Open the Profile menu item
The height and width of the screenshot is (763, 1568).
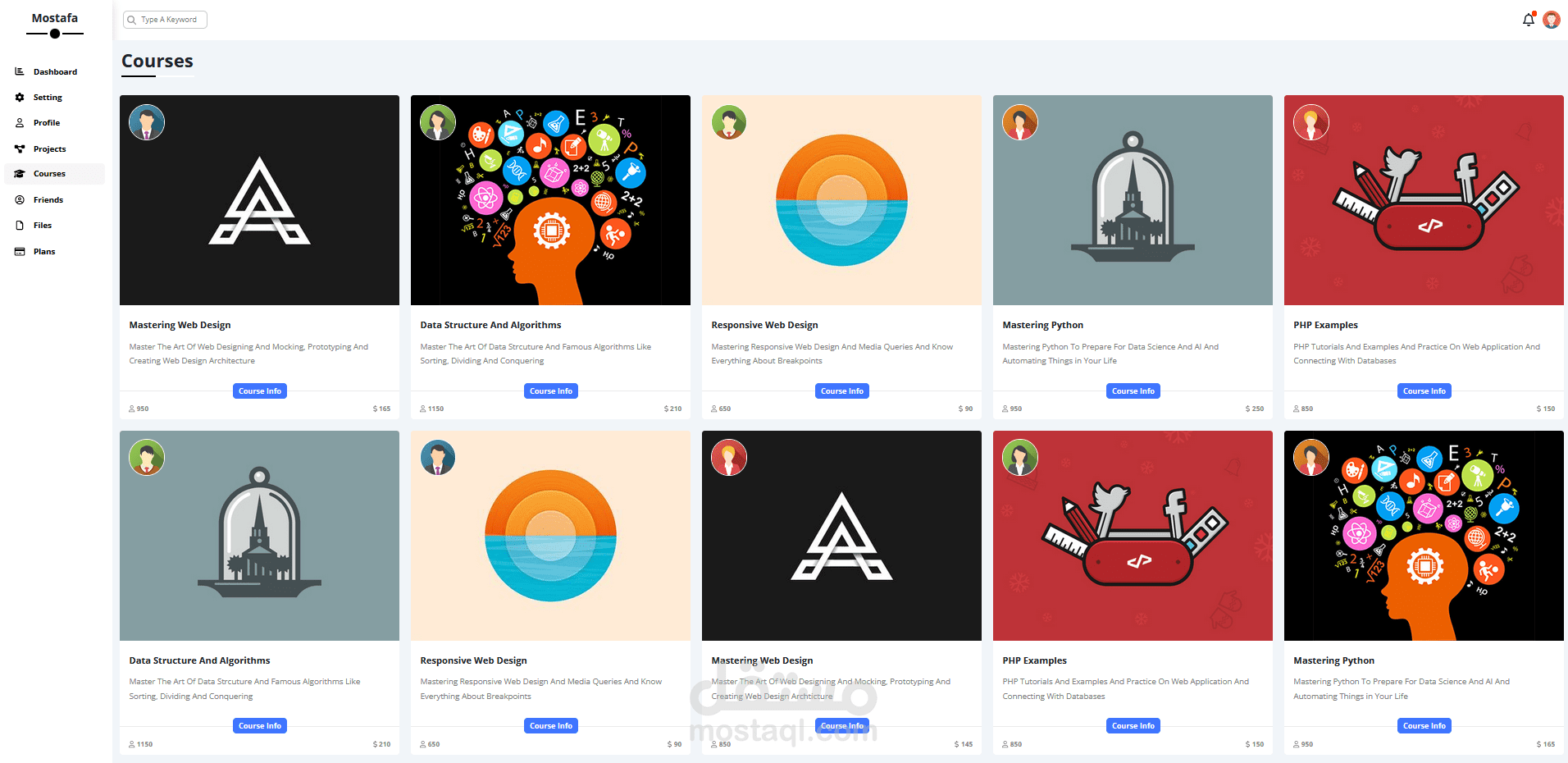click(47, 123)
